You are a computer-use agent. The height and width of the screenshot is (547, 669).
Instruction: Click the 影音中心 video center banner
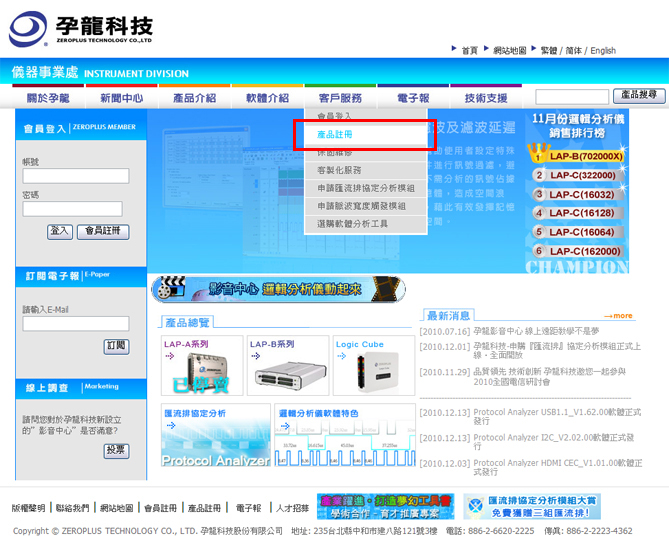click(279, 289)
